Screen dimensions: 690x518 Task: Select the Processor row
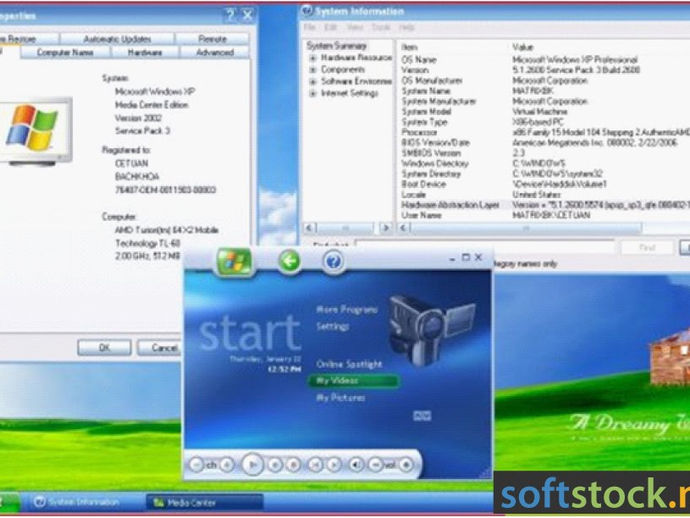pos(545,132)
